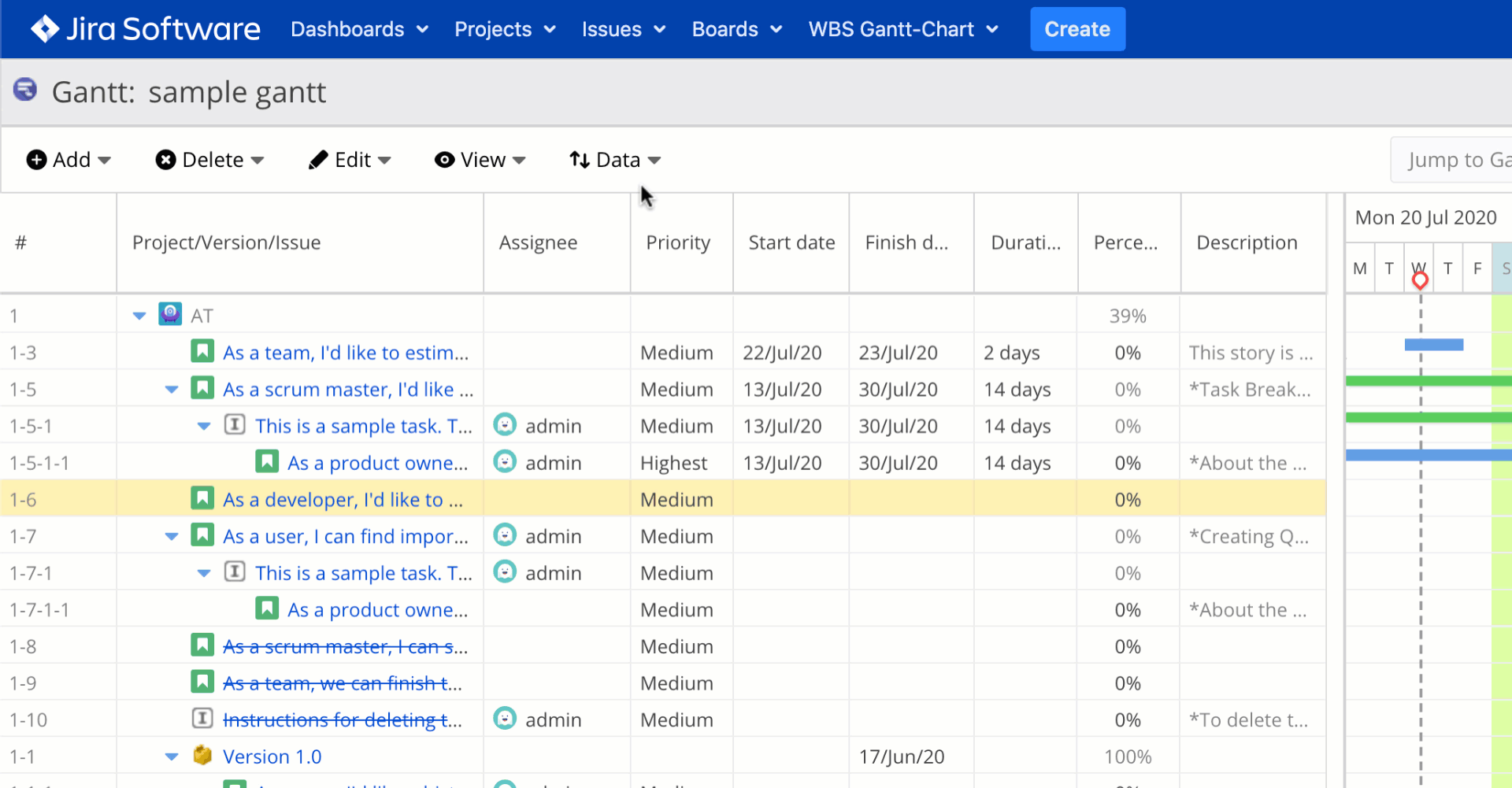Screen dimensions: 1512x788
Task: Click story icon in highlighted row 1-6
Action: tap(202, 498)
